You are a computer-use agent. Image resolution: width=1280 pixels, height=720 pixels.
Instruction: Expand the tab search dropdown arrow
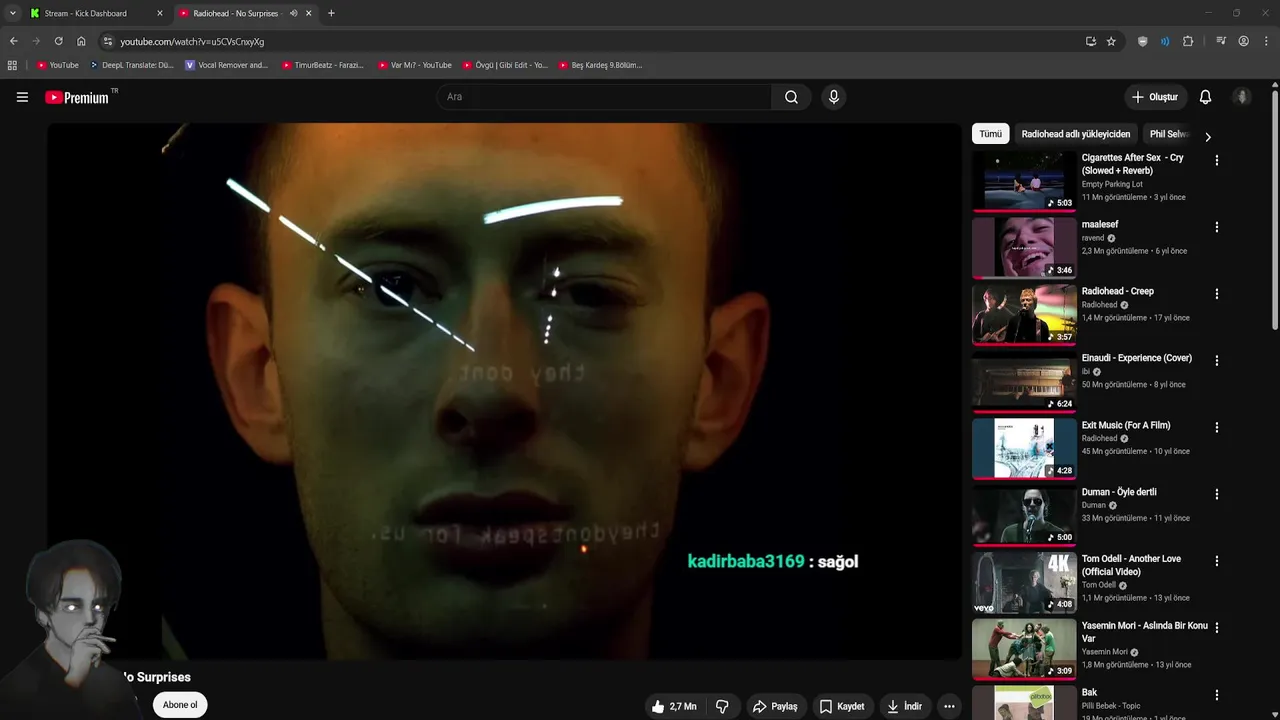pos(12,13)
